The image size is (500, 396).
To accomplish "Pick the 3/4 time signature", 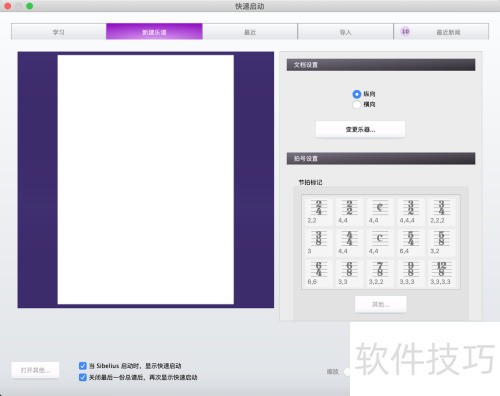I will pos(441,212).
